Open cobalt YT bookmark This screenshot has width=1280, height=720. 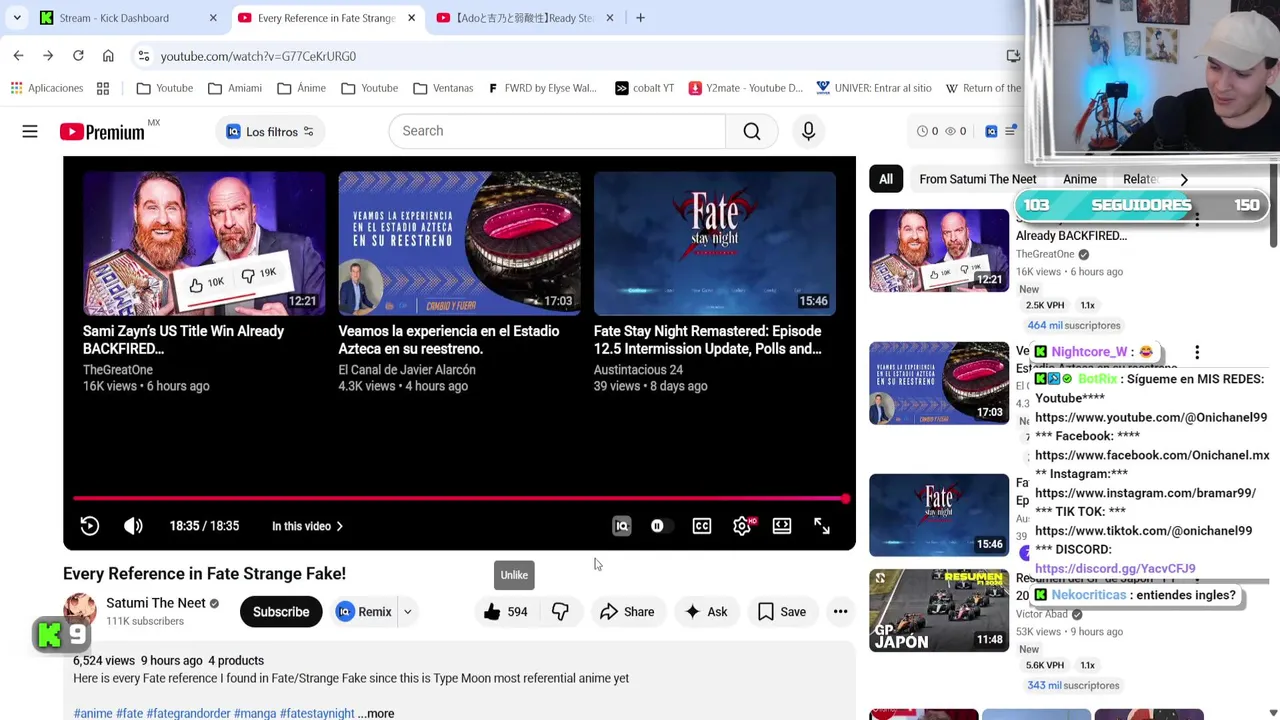(x=643, y=88)
